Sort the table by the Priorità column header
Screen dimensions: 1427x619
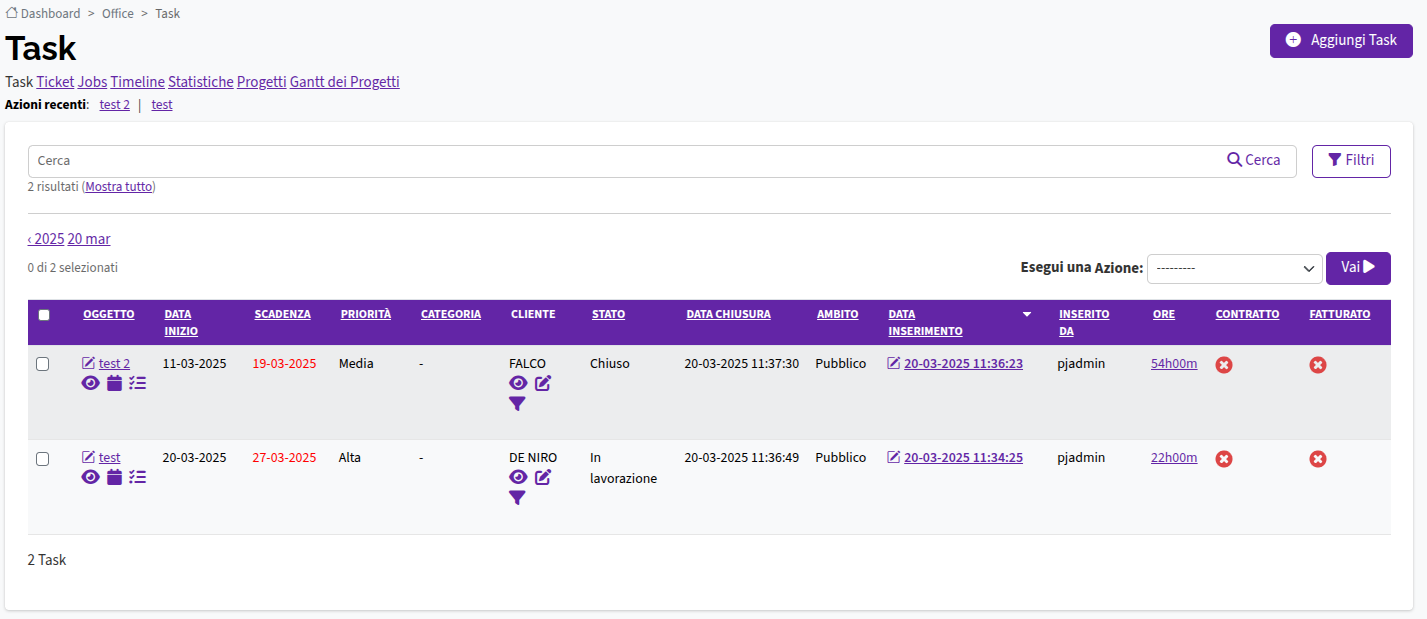(366, 314)
